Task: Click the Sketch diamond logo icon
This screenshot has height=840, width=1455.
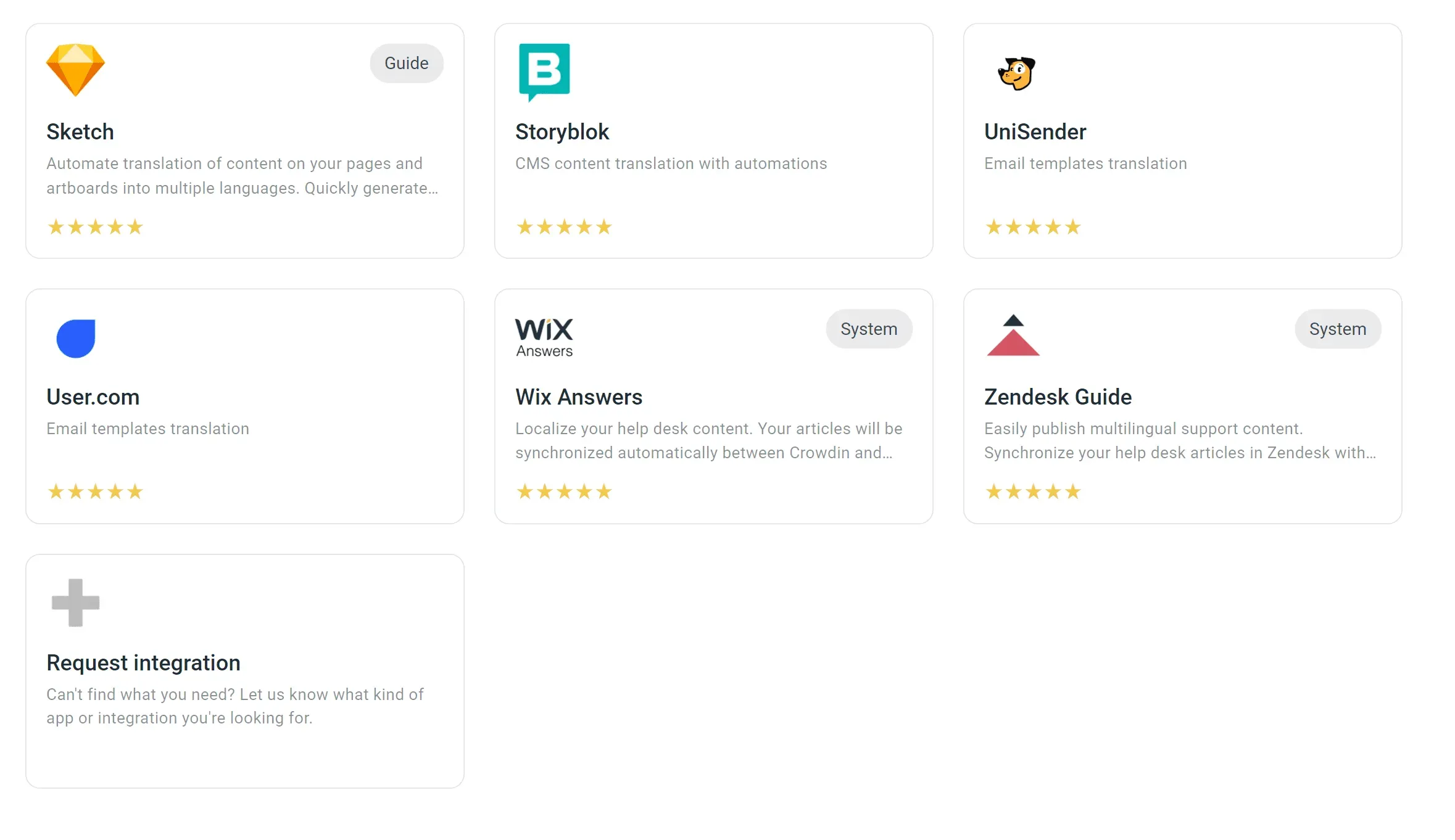Action: click(x=75, y=70)
